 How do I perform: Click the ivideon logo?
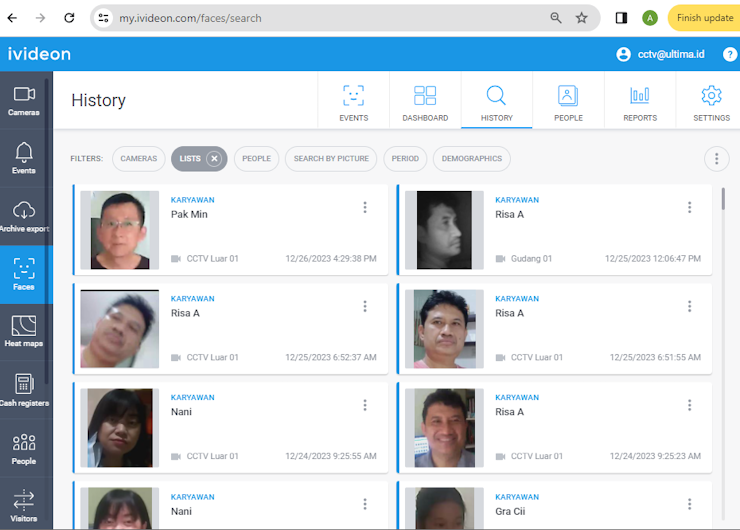point(39,54)
